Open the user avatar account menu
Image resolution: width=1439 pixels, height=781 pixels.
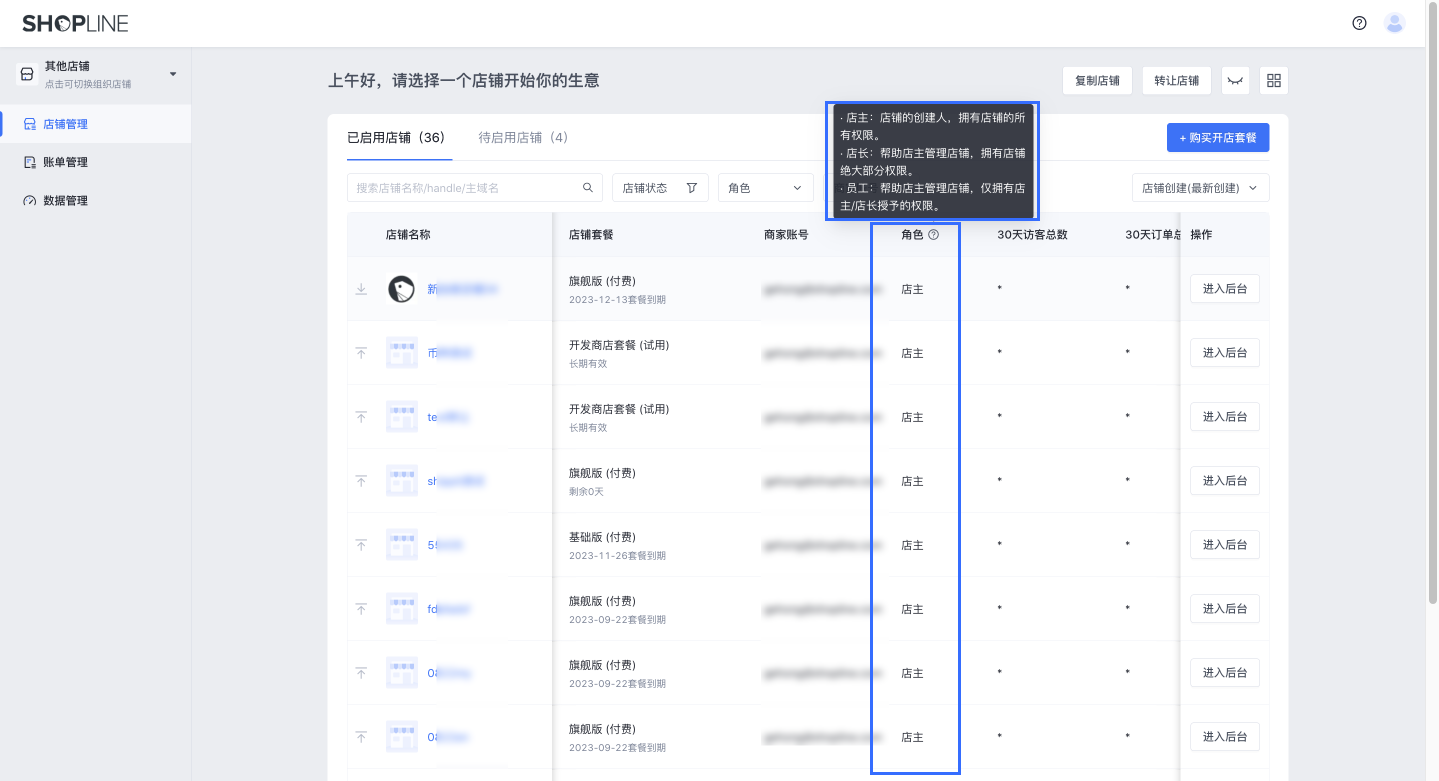click(x=1395, y=23)
